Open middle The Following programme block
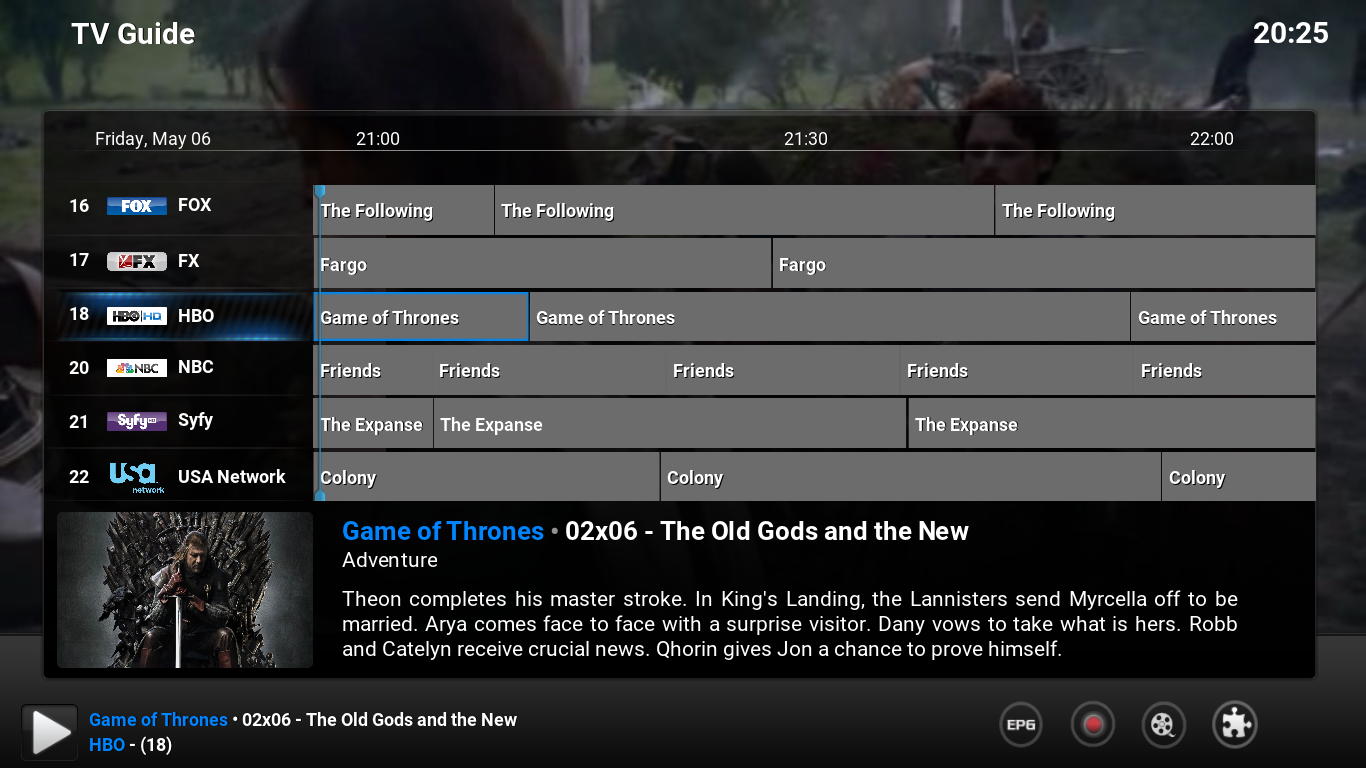The height and width of the screenshot is (768, 1366). tap(744, 210)
